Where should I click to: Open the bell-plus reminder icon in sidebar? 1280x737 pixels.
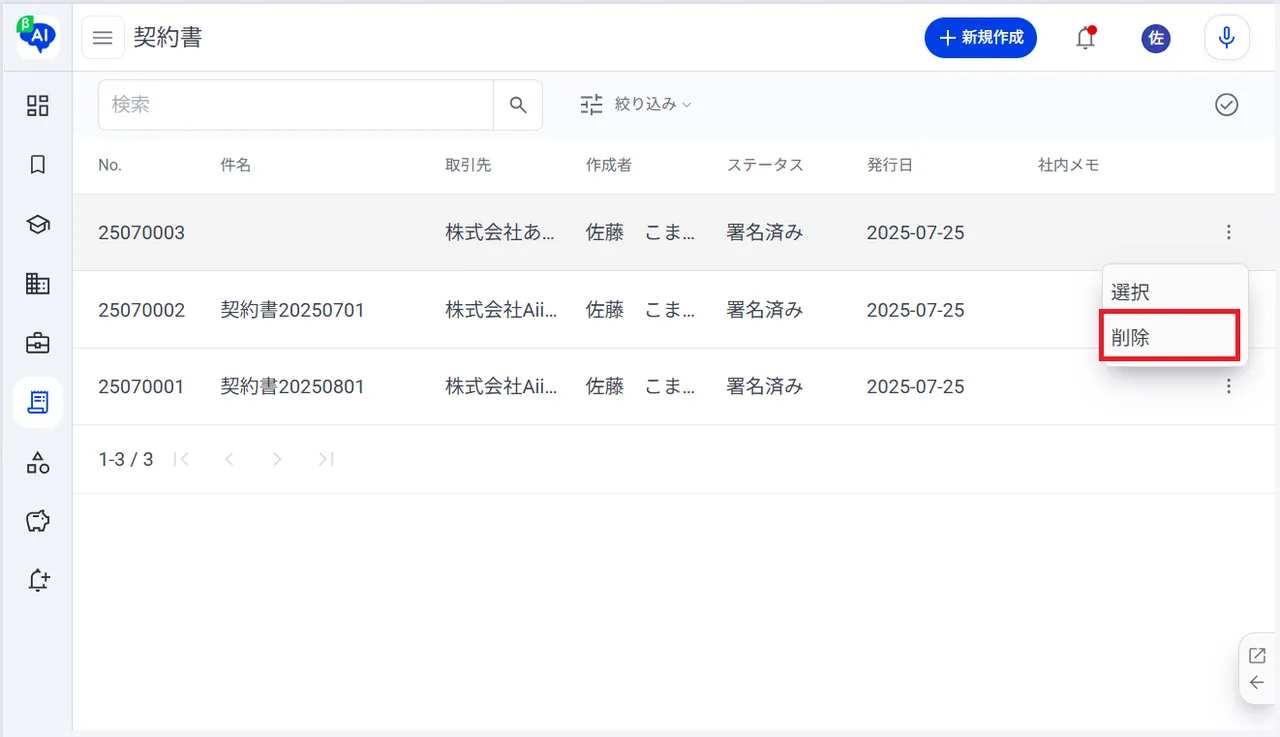pos(38,580)
